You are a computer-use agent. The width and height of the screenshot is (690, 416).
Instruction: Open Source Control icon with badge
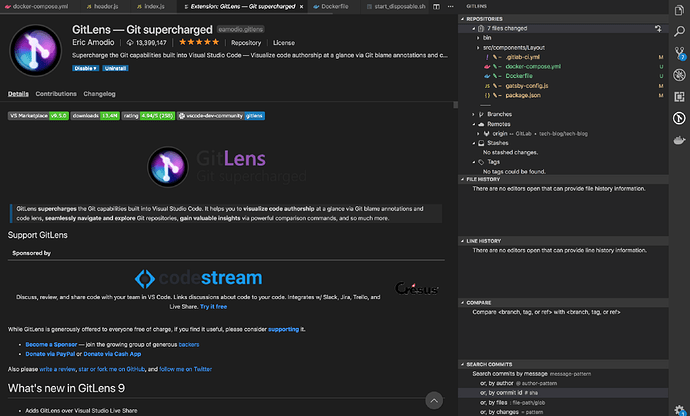click(679, 53)
